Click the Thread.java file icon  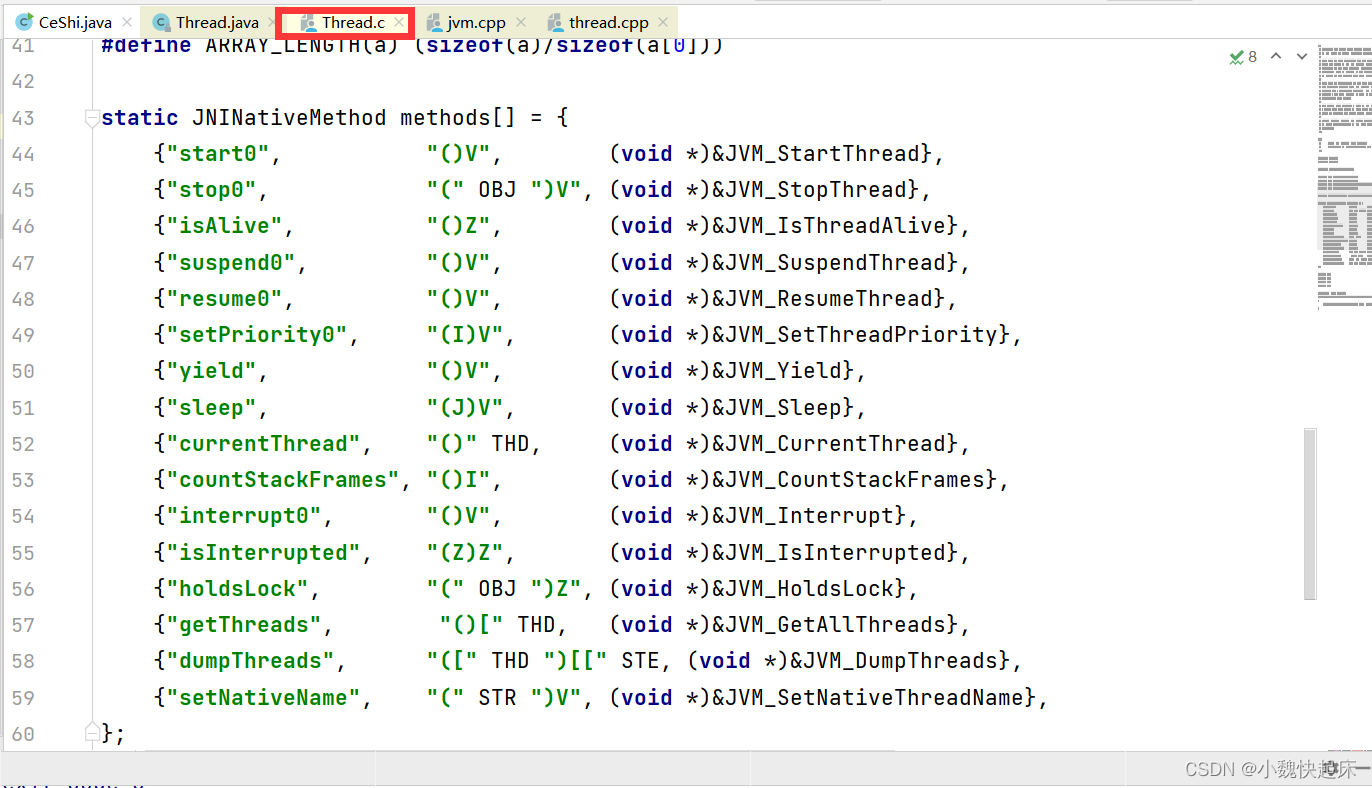click(161, 22)
